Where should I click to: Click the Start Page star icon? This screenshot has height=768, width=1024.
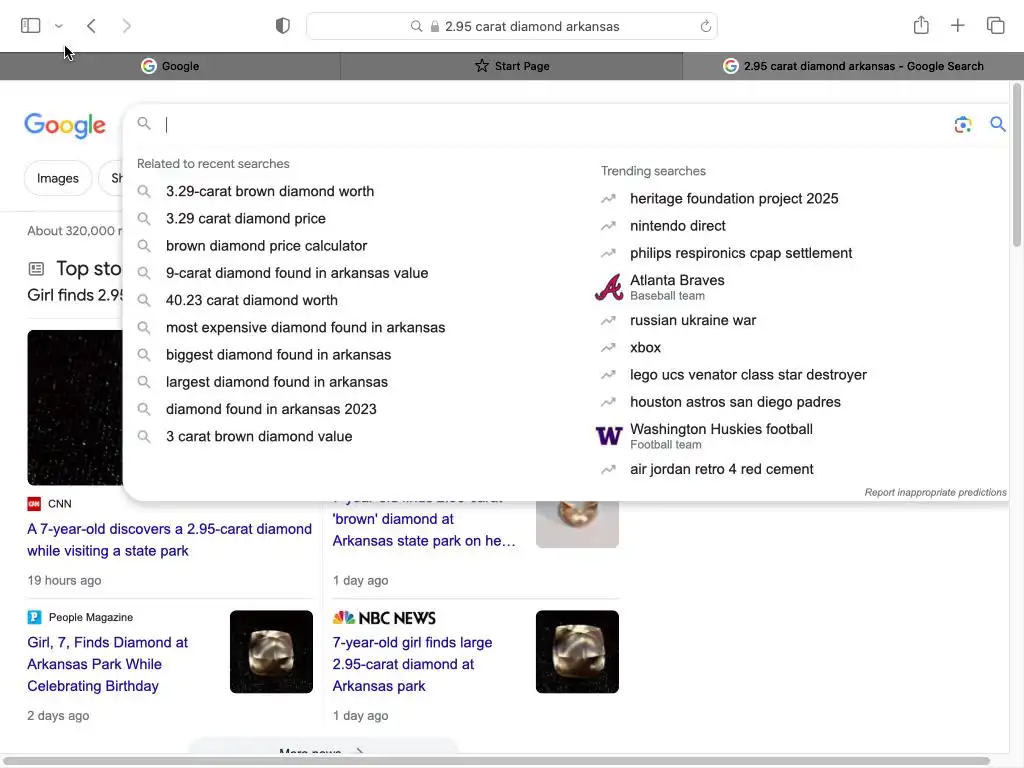pyautogui.click(x=482, y=66)
